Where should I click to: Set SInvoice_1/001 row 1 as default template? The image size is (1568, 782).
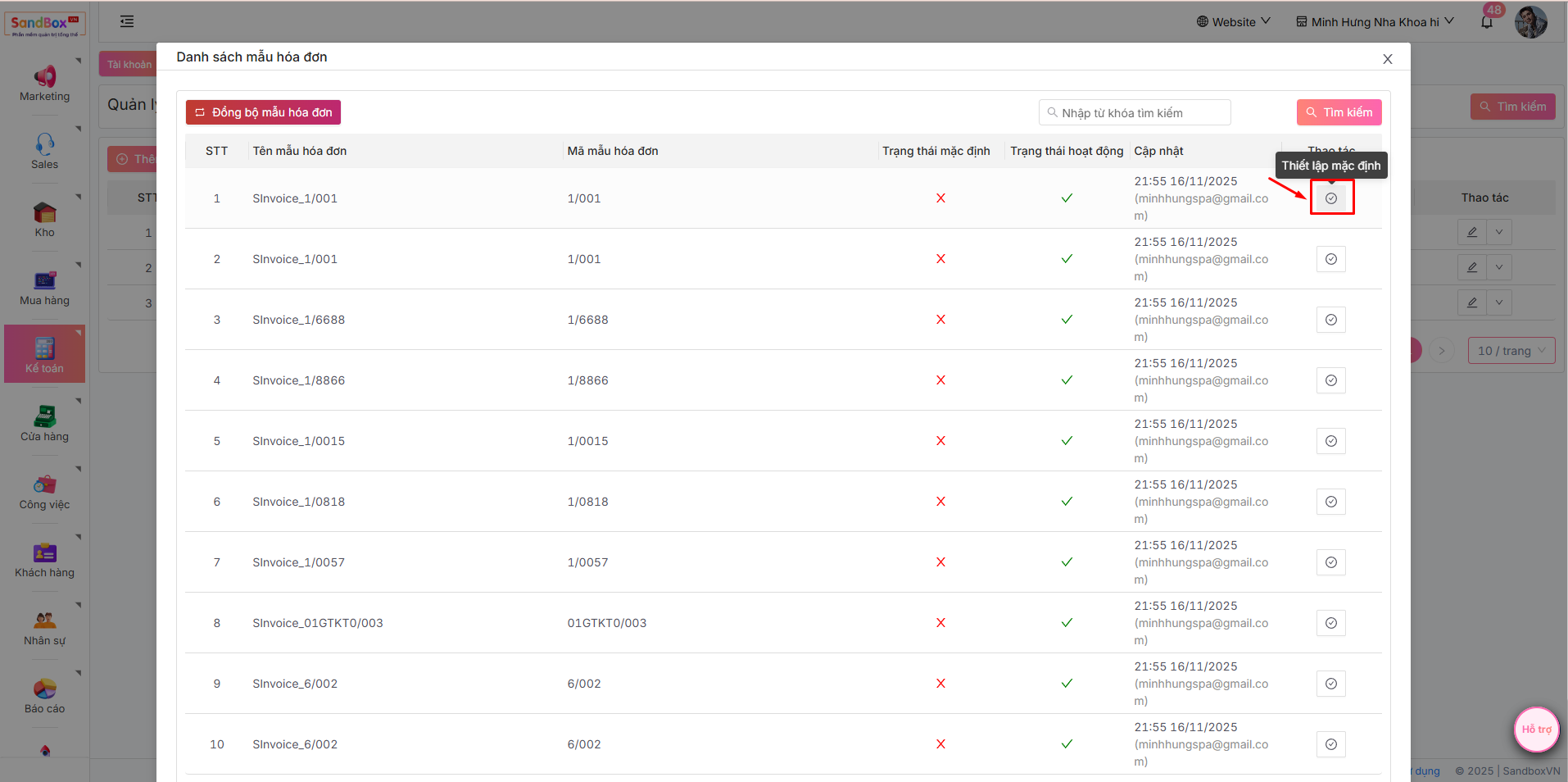tap(1330, 198)
